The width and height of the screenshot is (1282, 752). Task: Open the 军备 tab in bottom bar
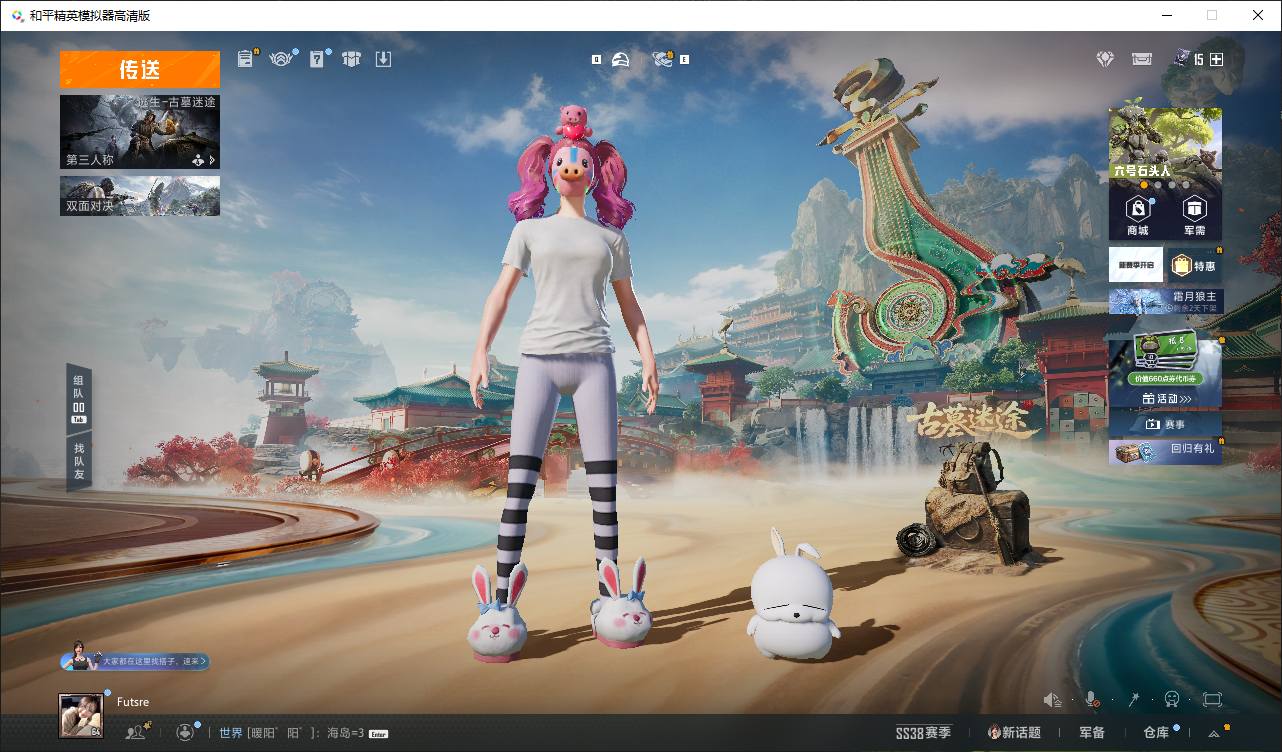tap(1092, 733)
